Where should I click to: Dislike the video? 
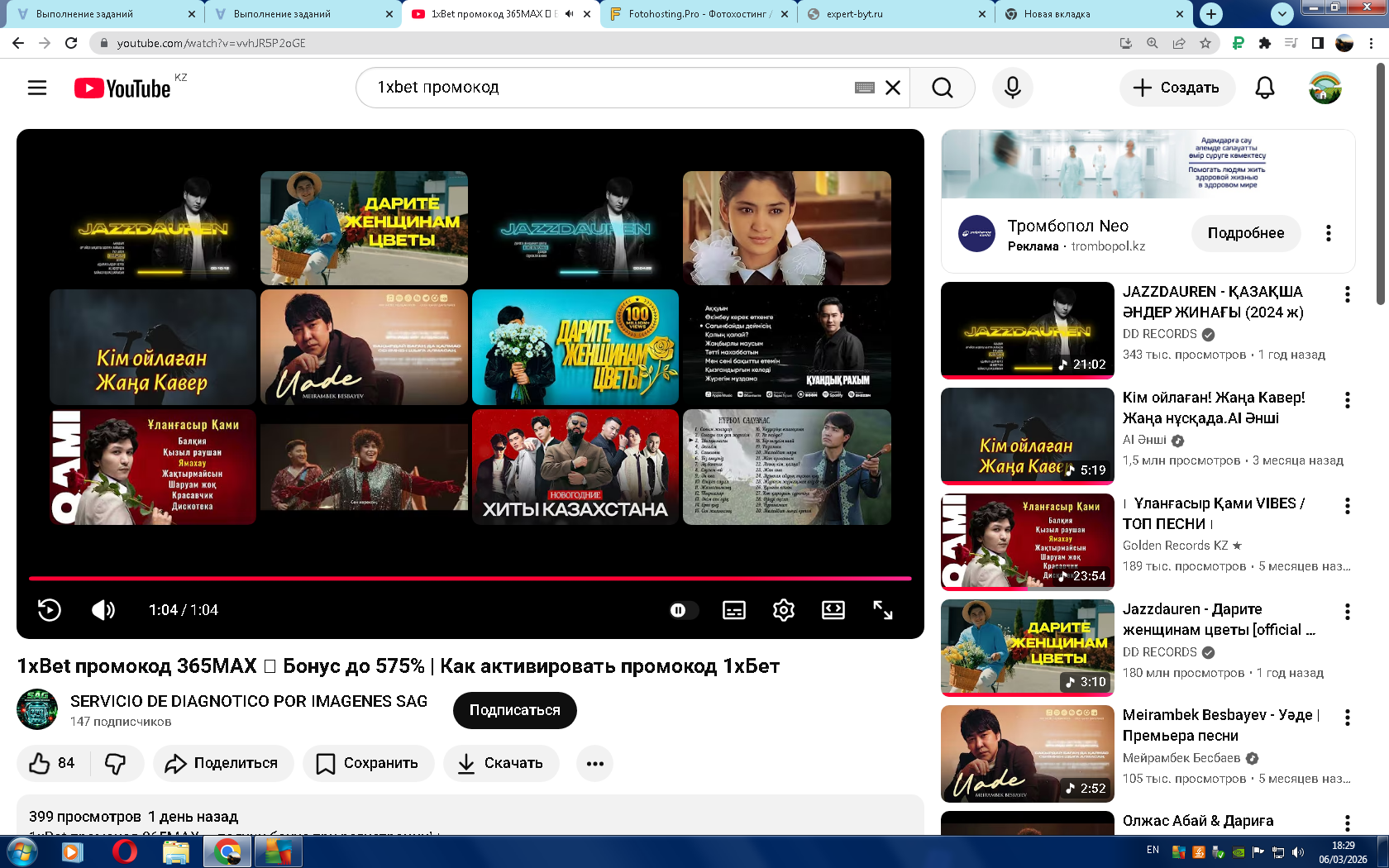tap(117, 763)
